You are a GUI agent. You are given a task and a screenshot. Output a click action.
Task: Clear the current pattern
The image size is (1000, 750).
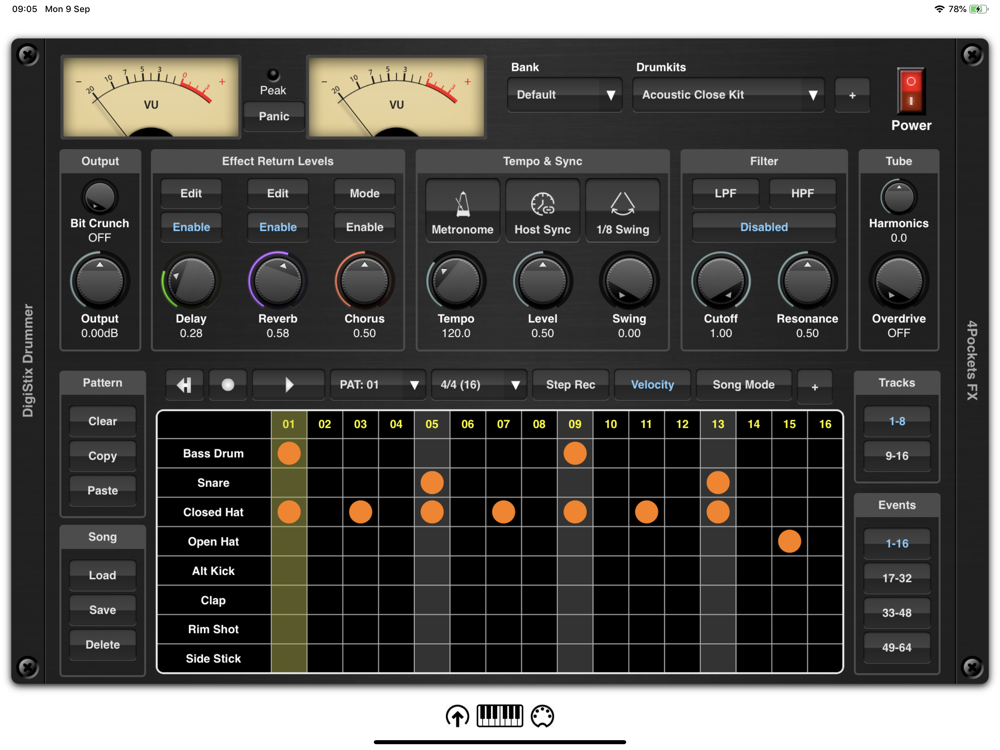tap(103, 421)
